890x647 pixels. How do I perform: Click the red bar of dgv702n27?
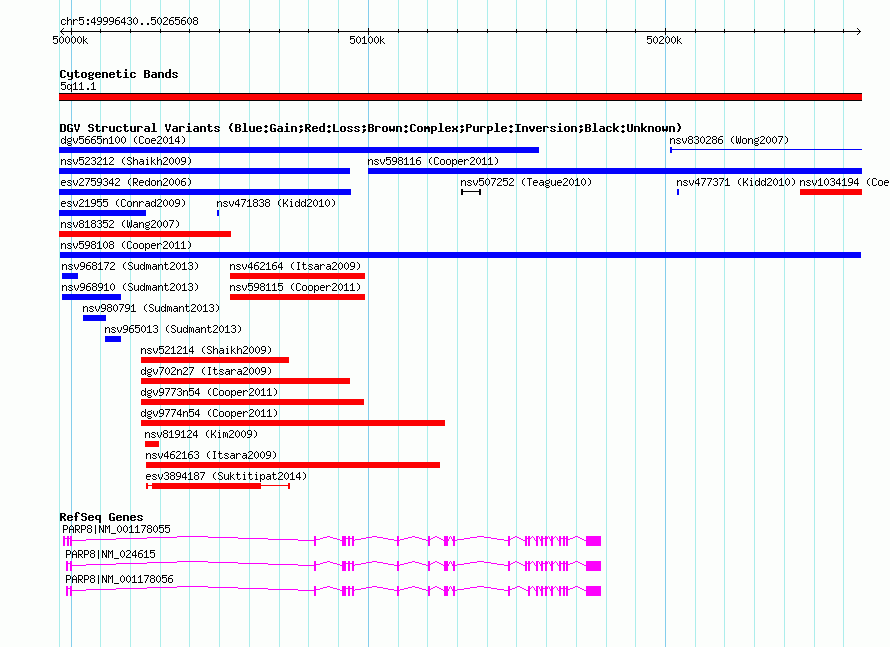pos(245,381)
